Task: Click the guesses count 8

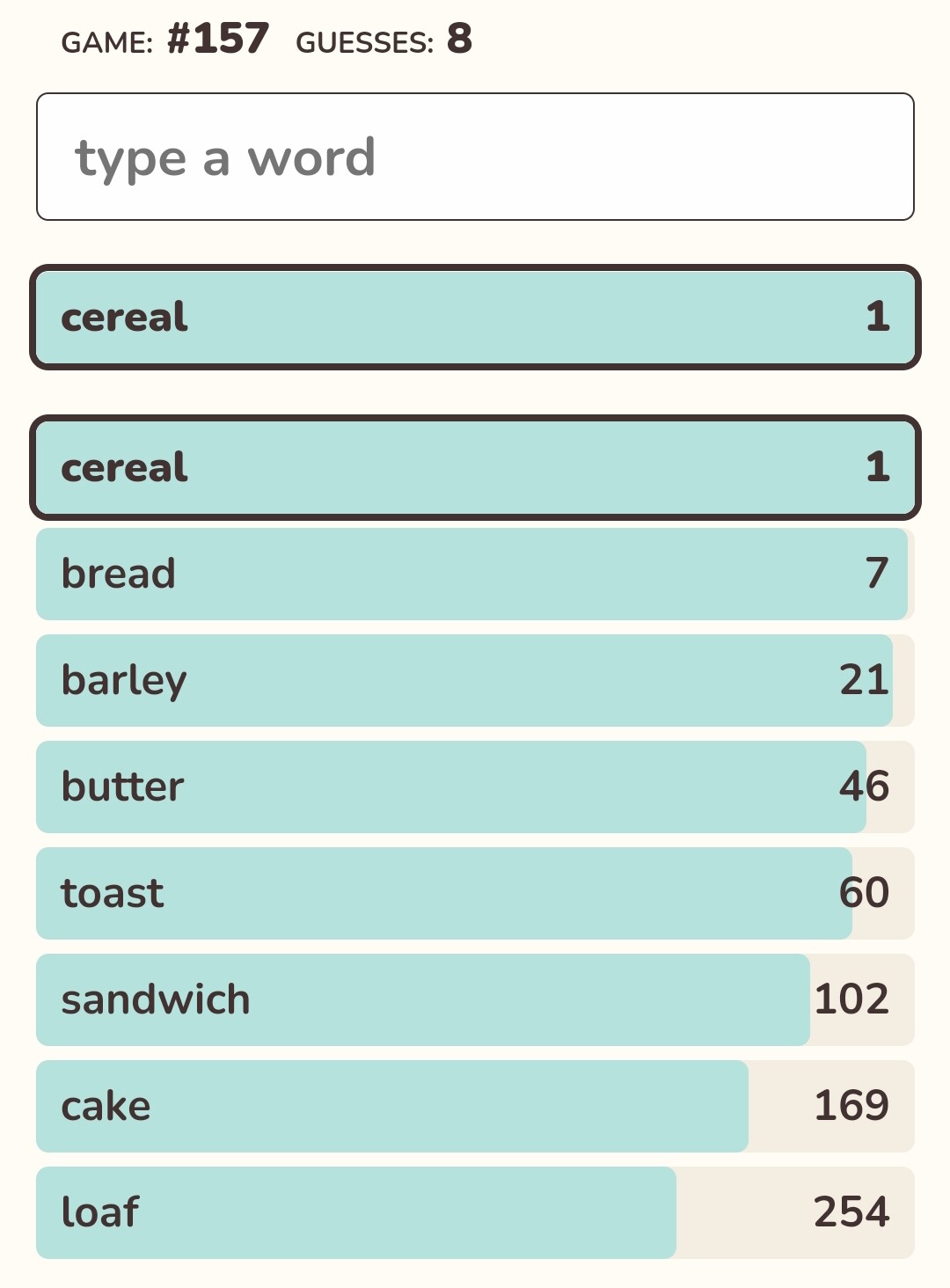Action: 459,40
